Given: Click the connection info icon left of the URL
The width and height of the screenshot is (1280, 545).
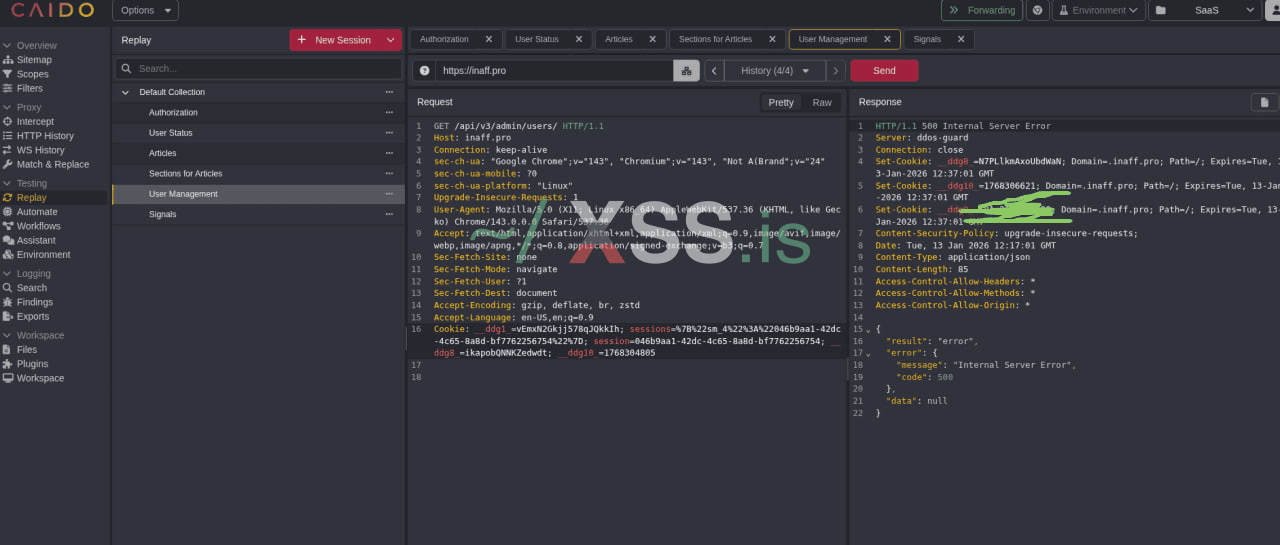Looking at the screenshot, I should 424,71.
